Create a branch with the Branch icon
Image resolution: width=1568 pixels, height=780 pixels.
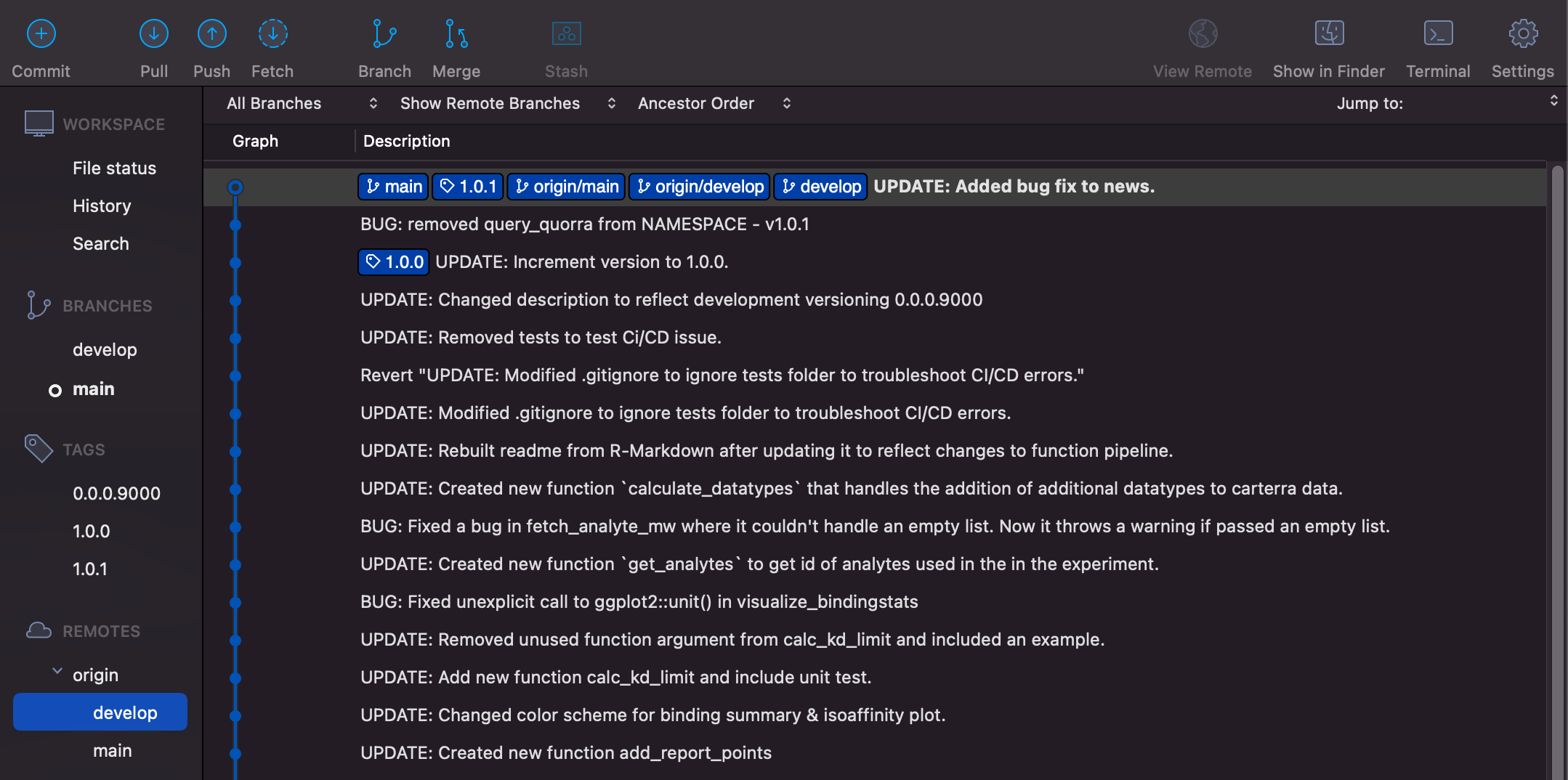[384, 33]
